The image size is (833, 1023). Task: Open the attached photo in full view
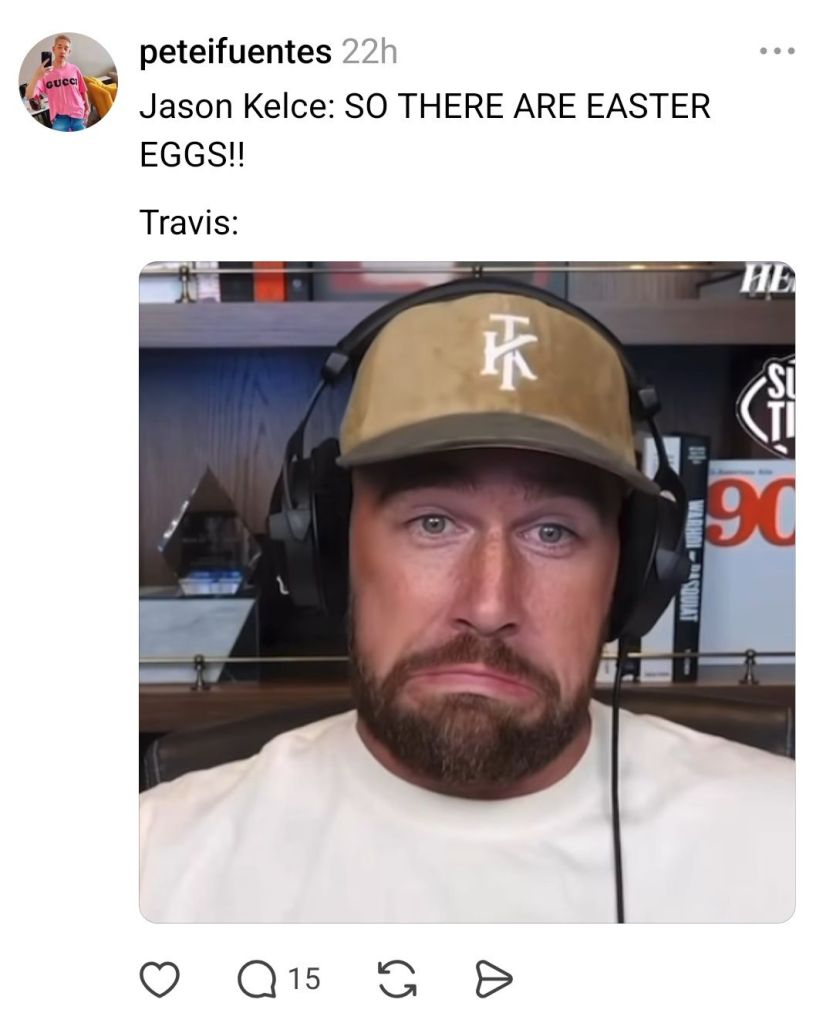click(x=467, y=592)
